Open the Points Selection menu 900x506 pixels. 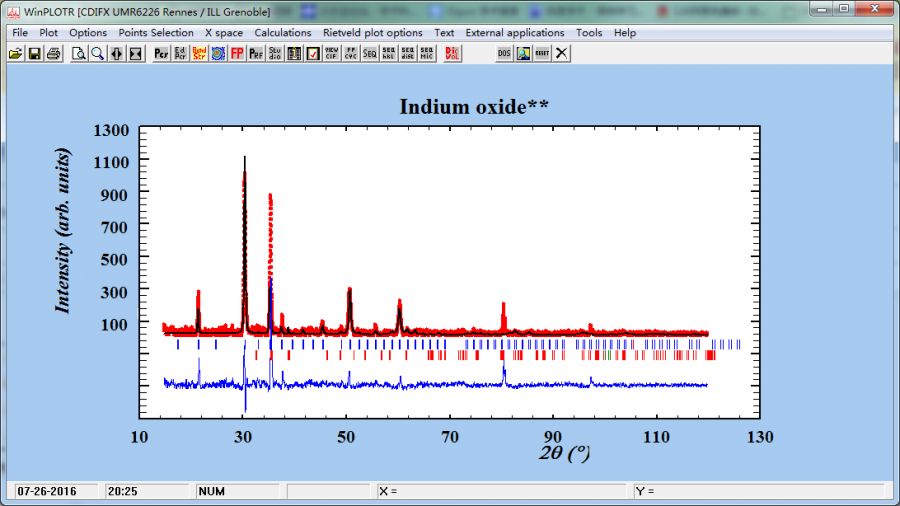point(156,33)
